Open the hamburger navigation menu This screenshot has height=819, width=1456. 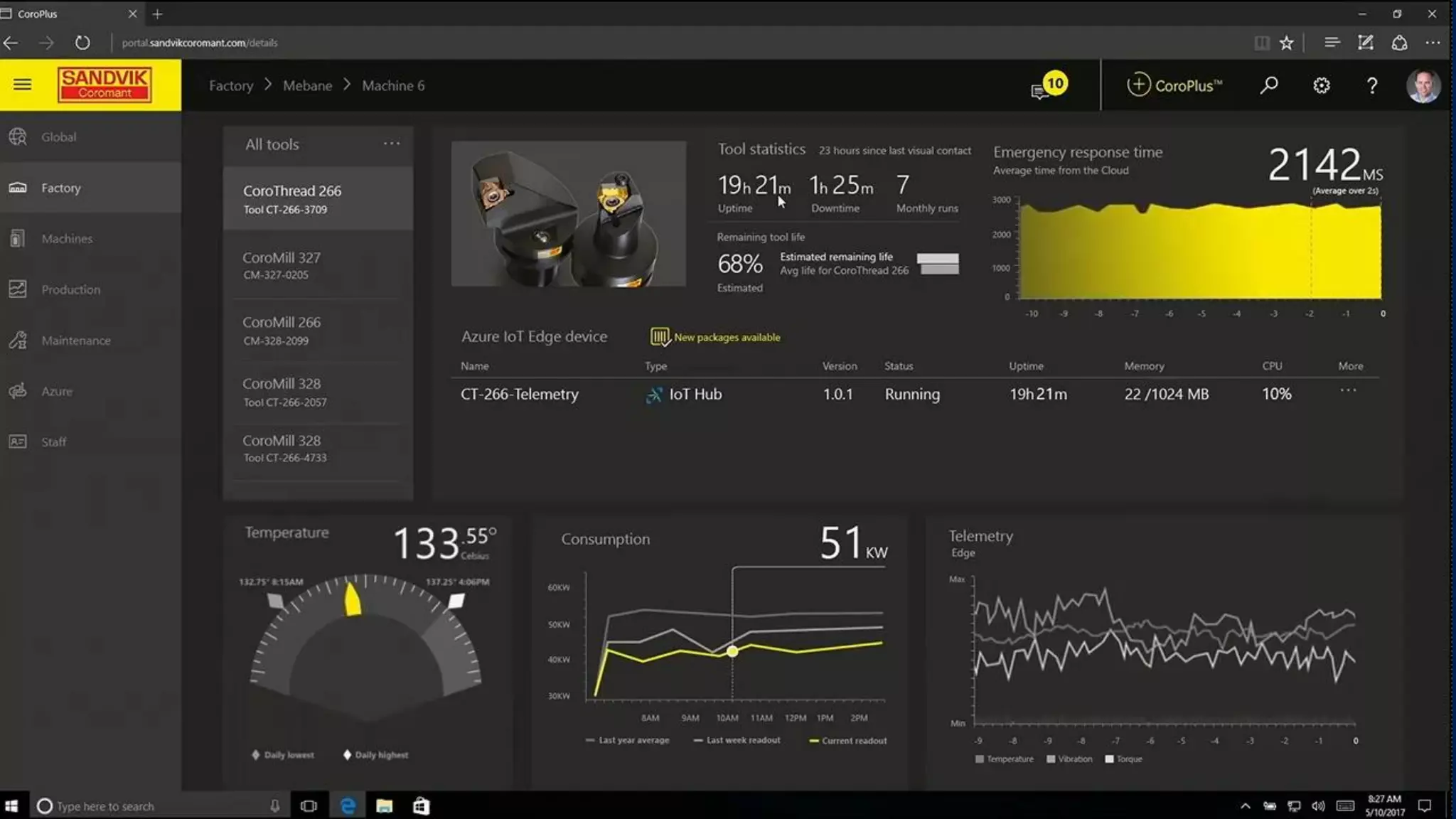(22, 85)
